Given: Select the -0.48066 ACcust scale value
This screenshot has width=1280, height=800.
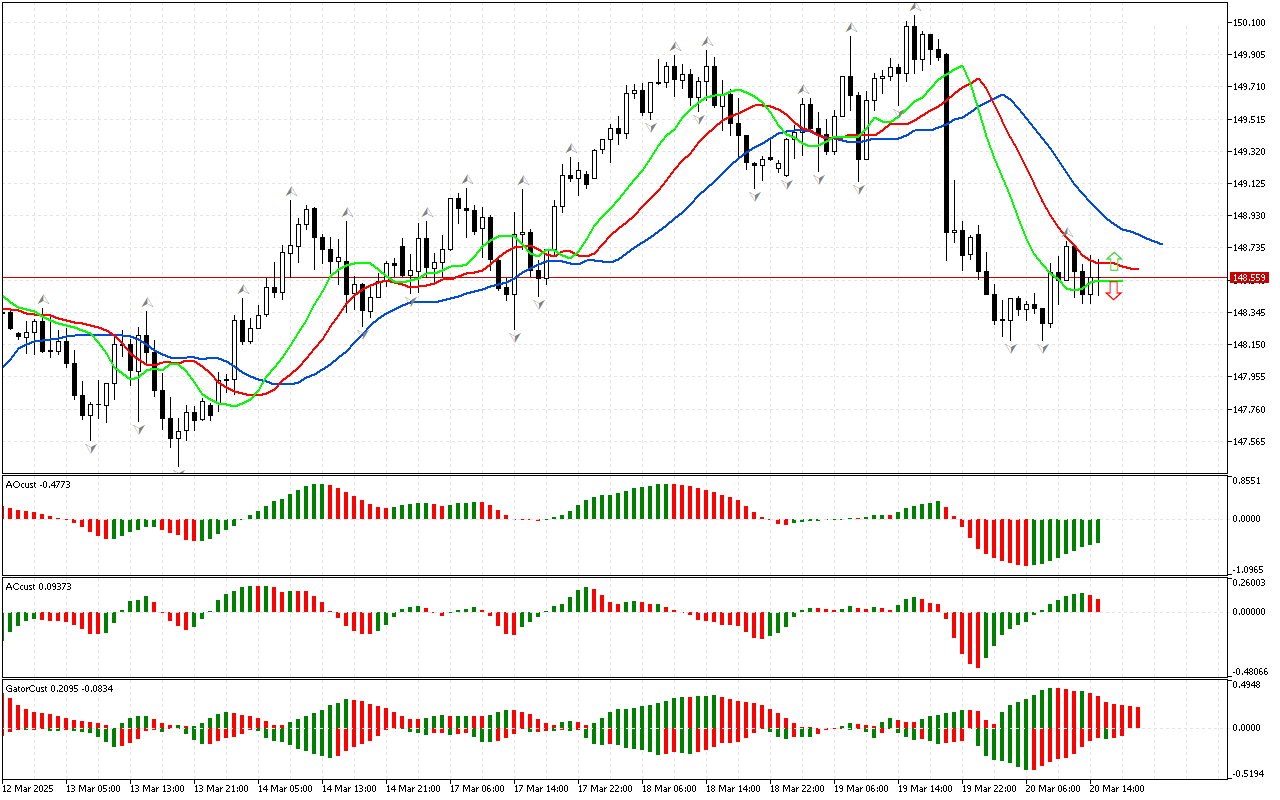Looking at the screenshot, I should (x=1248, y=671).
